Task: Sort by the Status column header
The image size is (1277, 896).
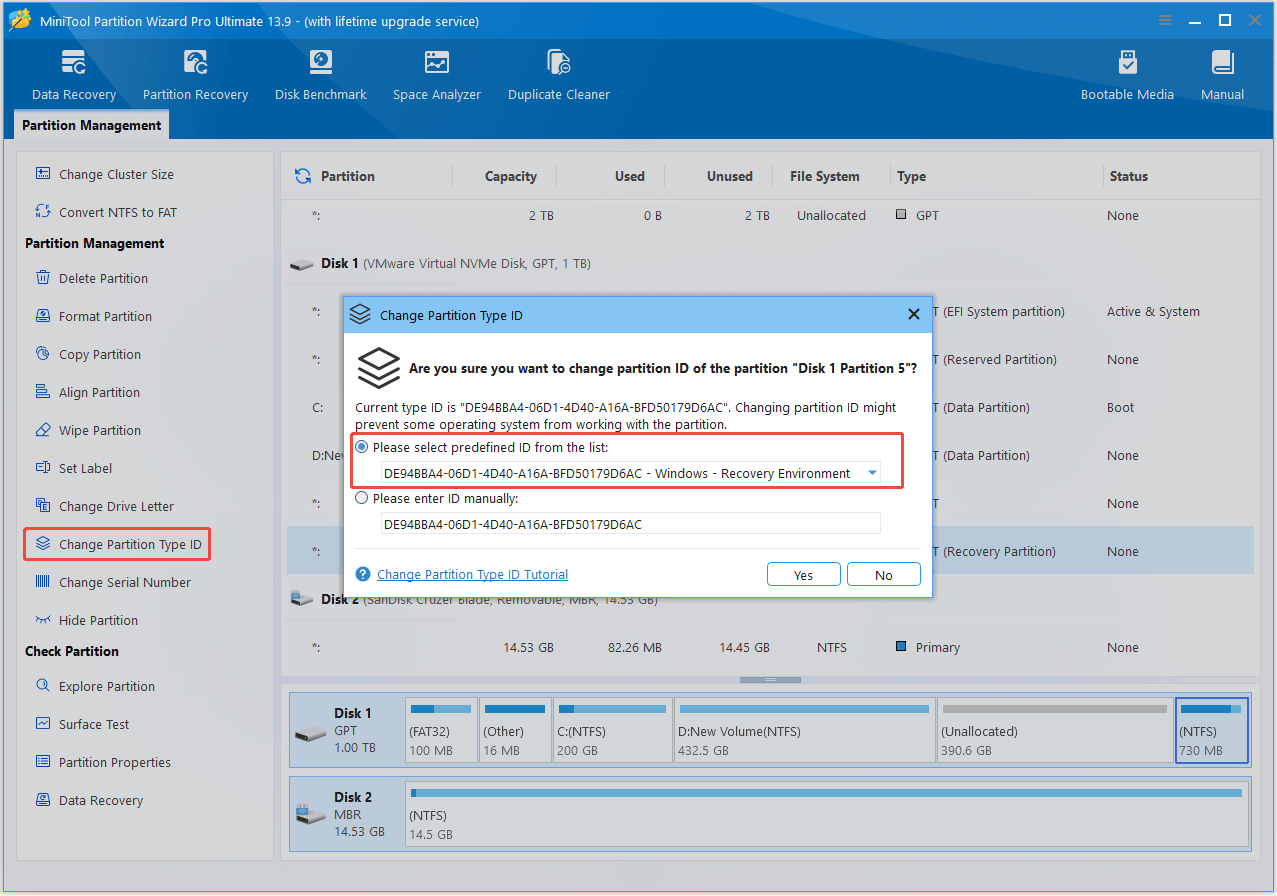Action: click(1128, 176)
